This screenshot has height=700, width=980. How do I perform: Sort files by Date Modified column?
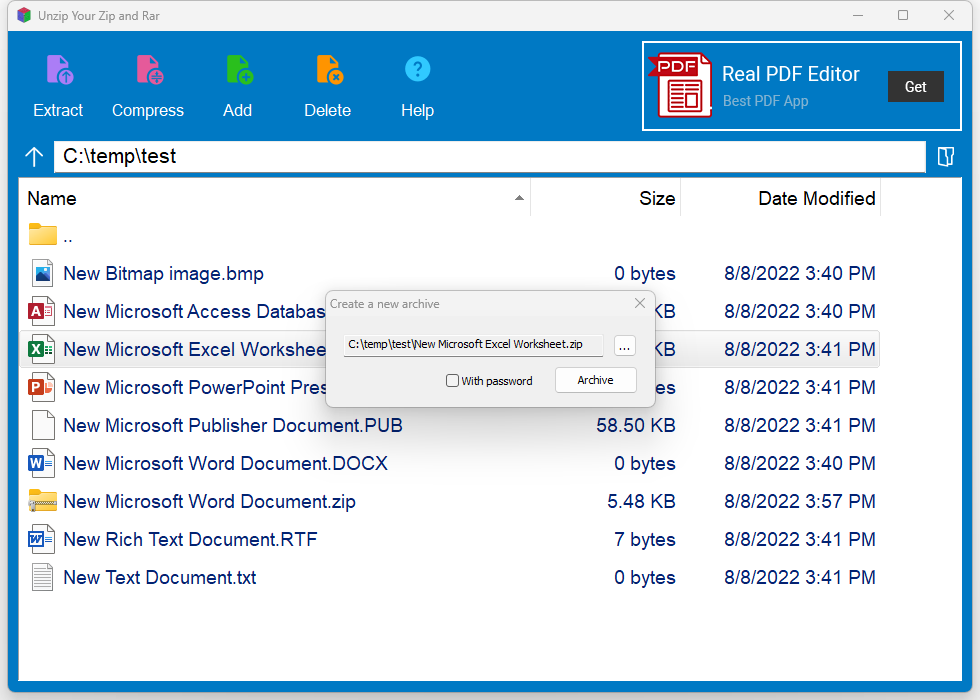point(816,198)
